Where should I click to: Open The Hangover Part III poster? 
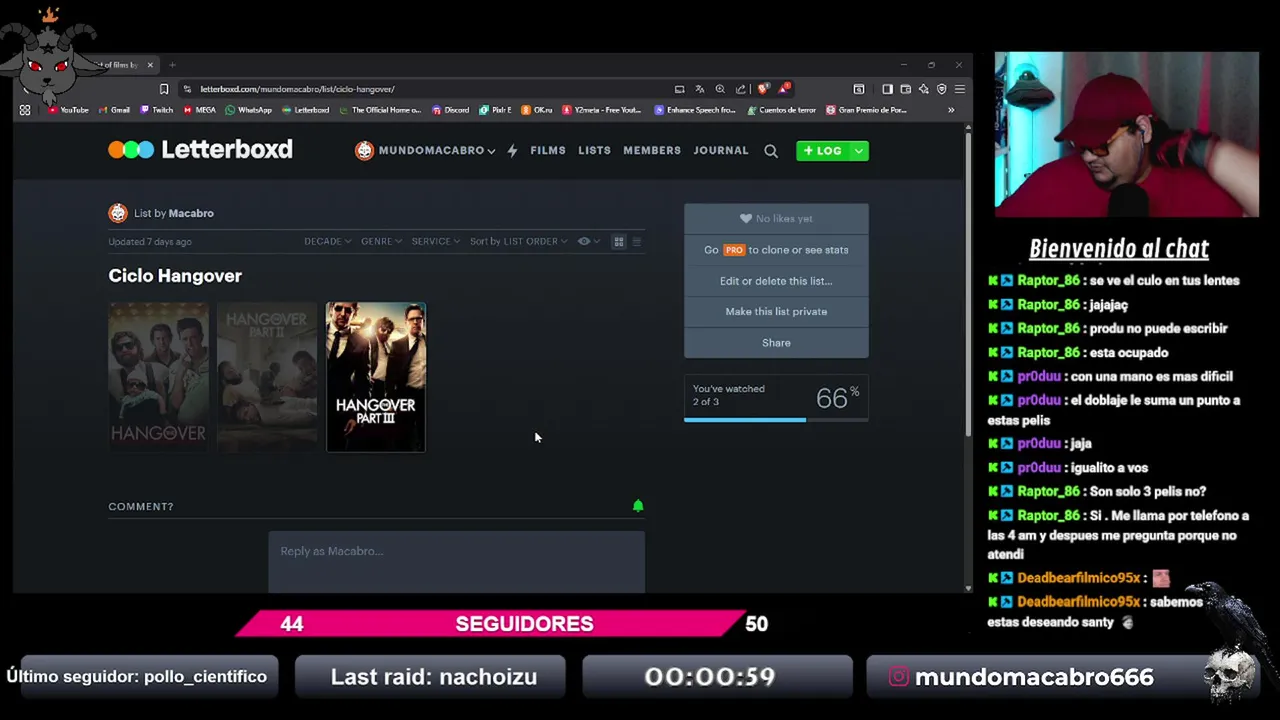click(x=376, y=377)
